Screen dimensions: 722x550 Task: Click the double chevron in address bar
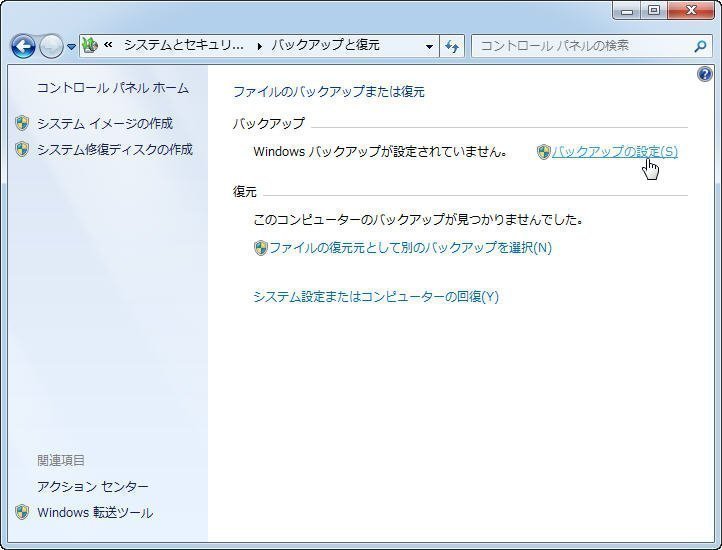(x=108, y=45)
